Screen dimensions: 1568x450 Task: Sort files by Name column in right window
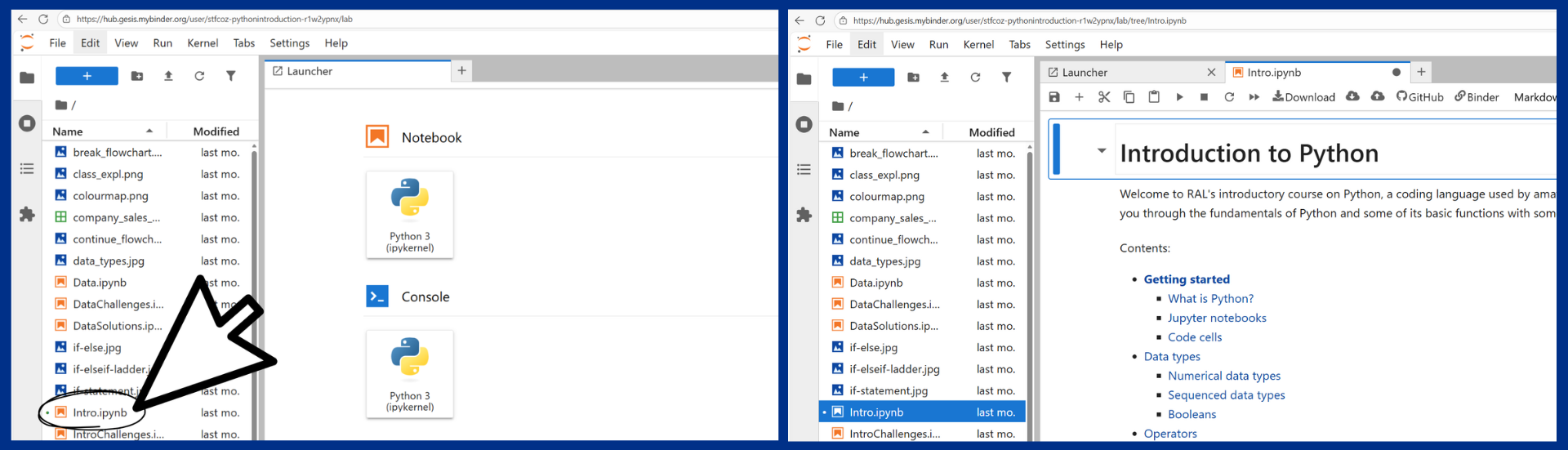844,132
